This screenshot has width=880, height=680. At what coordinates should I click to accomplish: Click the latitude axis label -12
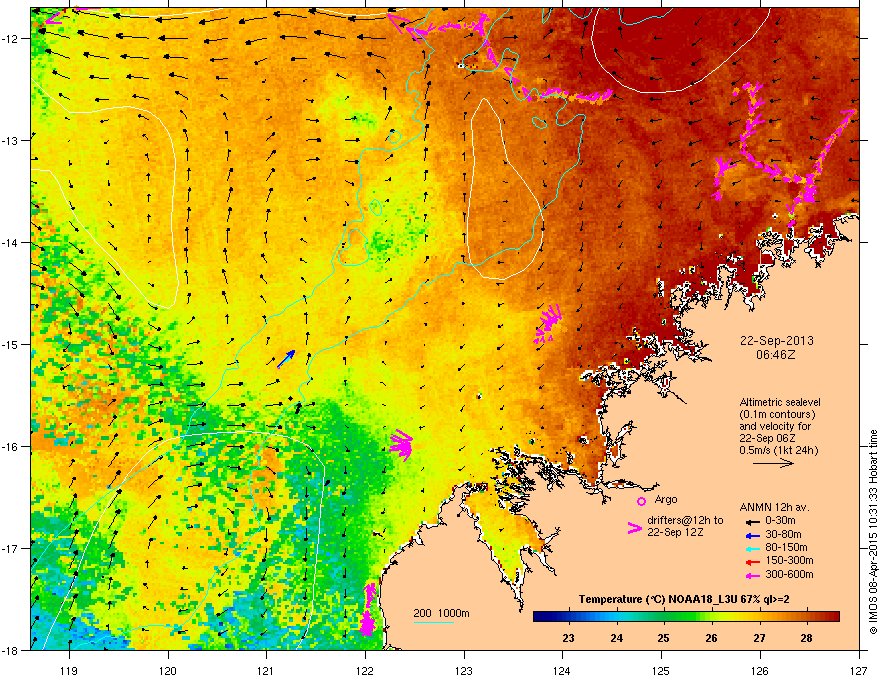coord(10,38)
